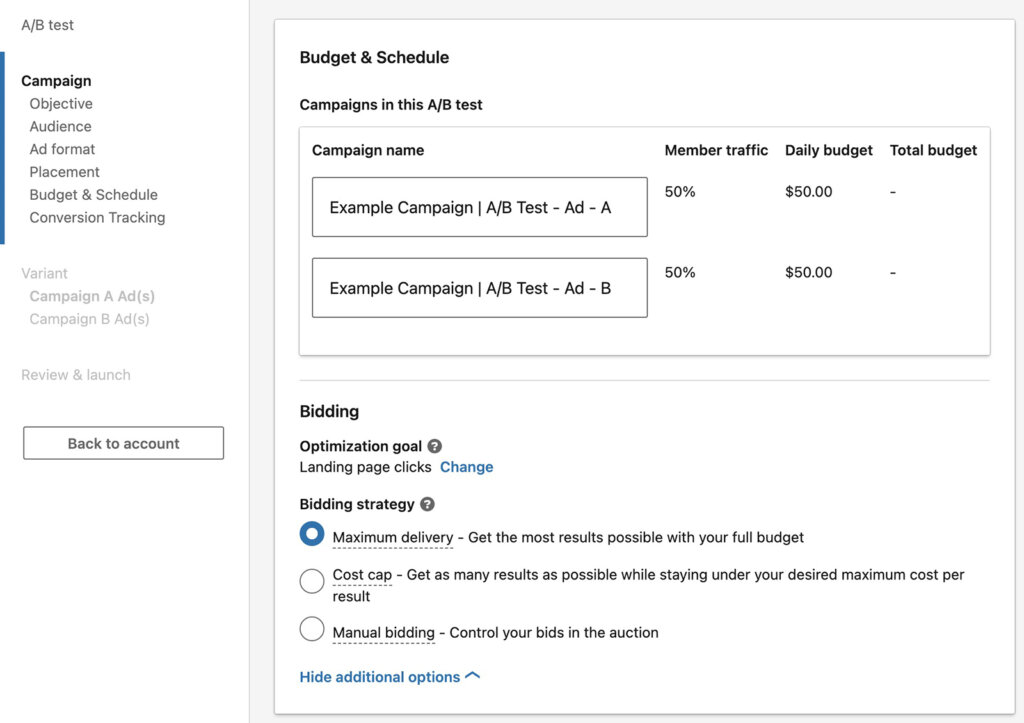Edit the Campaign A name field
The height and width of the screenshot is (723, 1024).
pyautogui.click(x=479, y=207)
